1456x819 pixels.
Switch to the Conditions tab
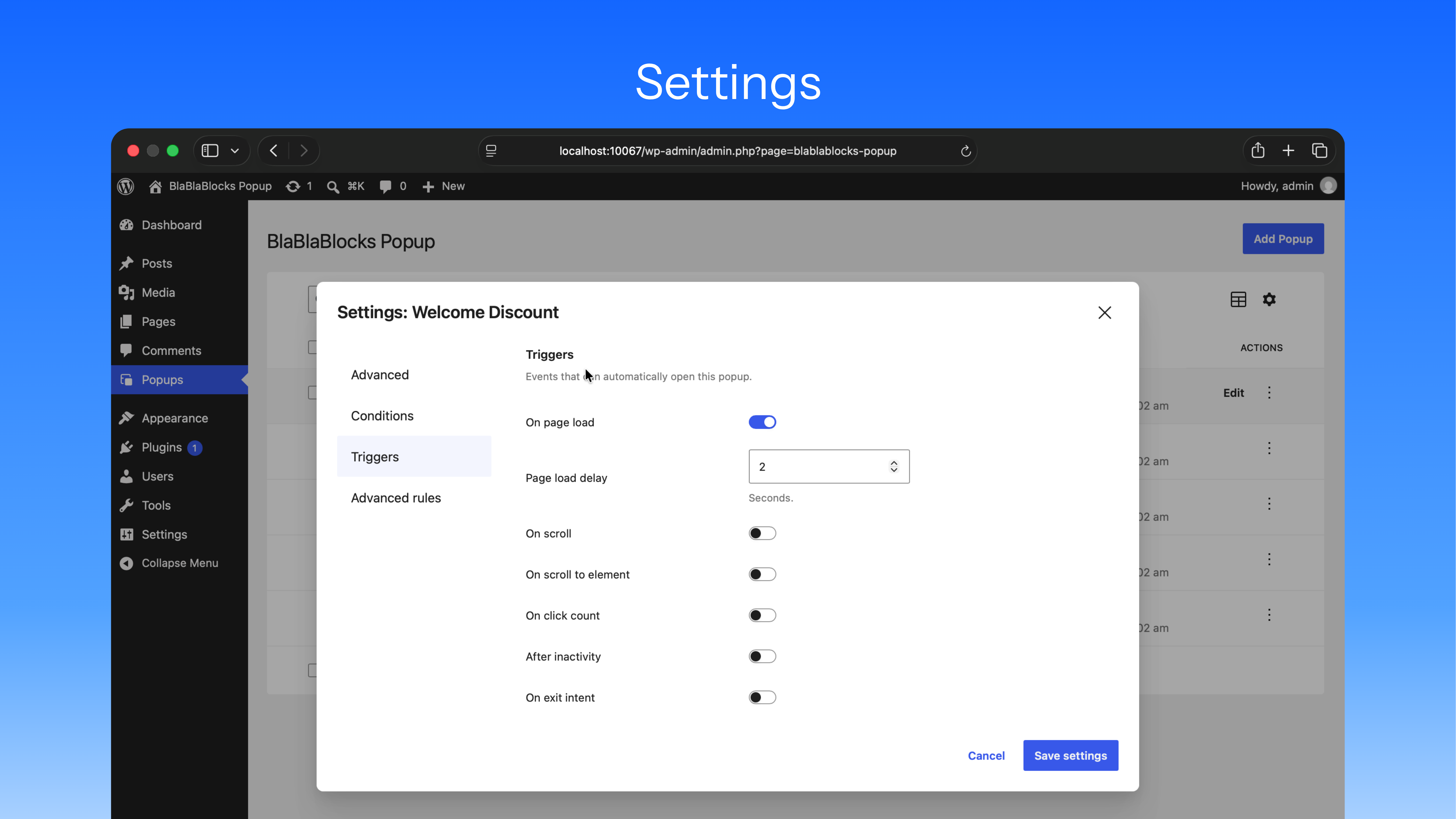(414, 415)
